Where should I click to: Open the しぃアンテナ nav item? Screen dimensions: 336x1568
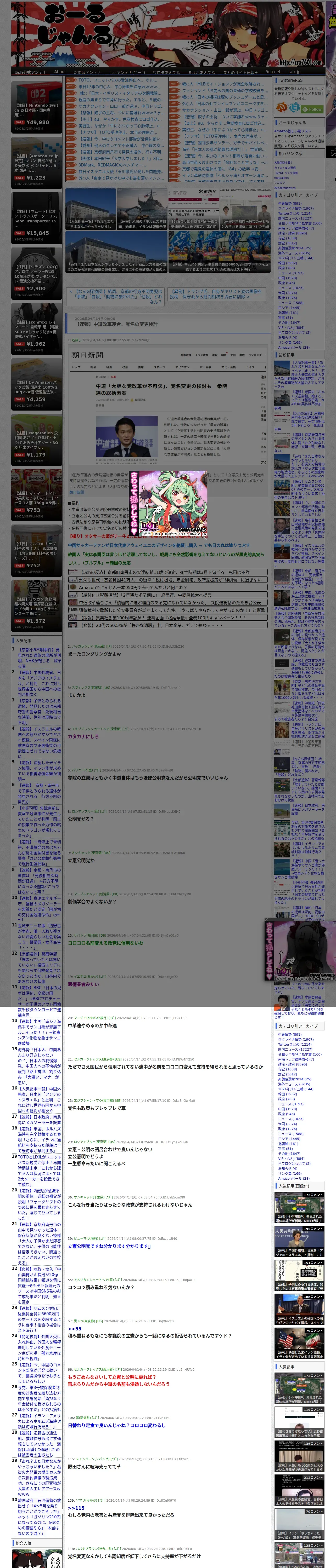click(127, 72)
